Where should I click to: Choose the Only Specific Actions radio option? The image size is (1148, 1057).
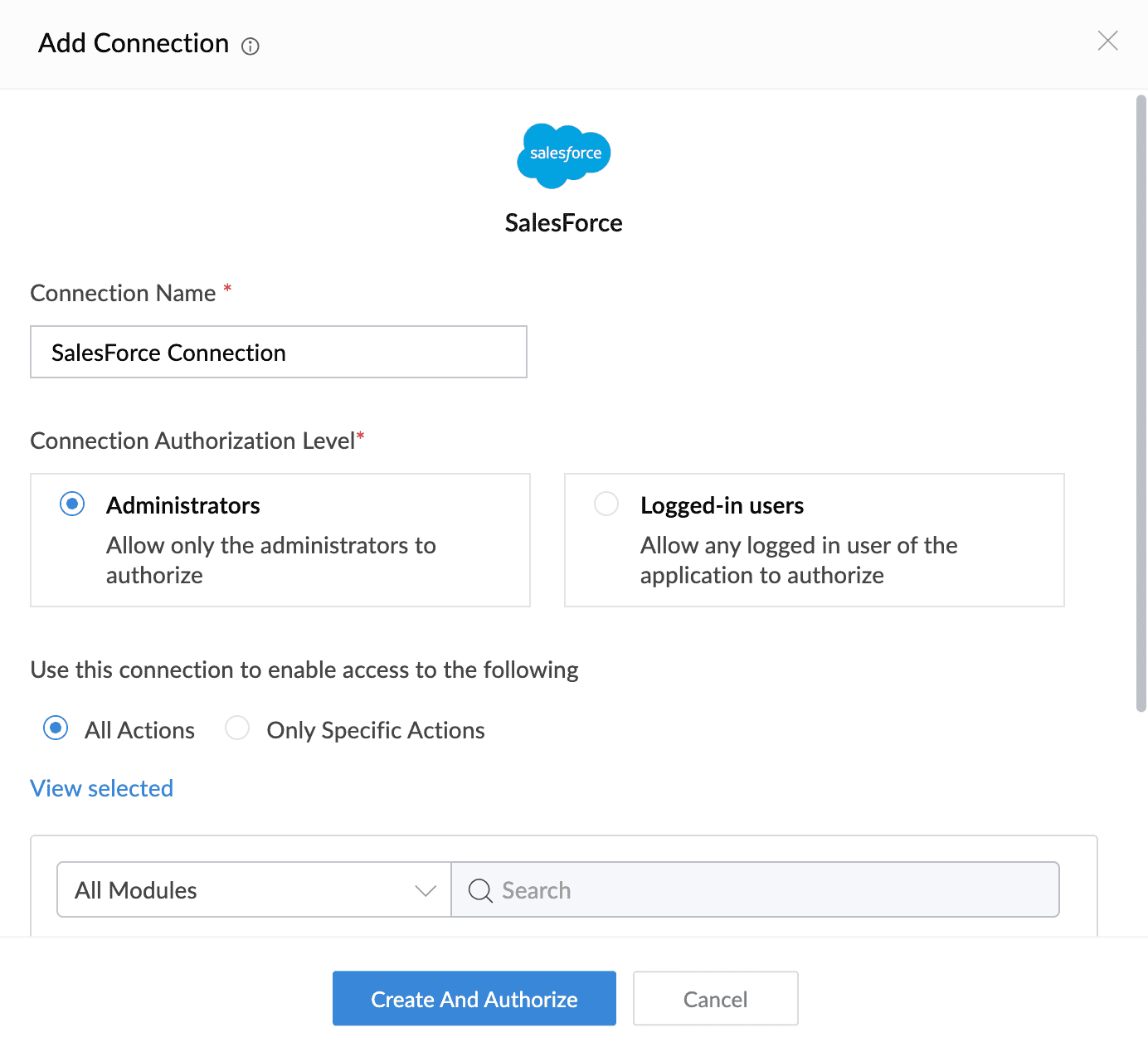pos(237,728)
